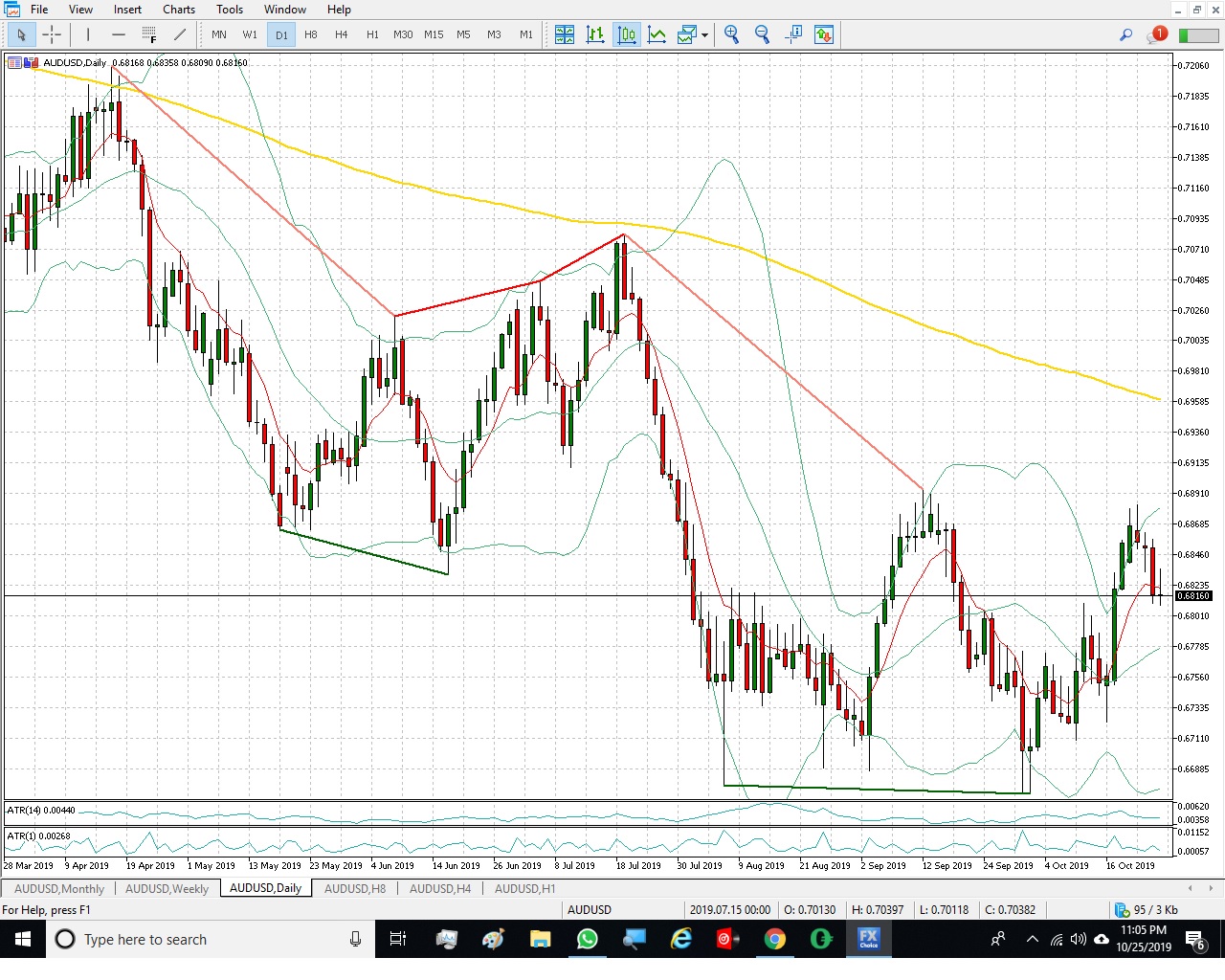Select the Fibonacci retracement tool
1225x980 pixels.
pos(149,34)
